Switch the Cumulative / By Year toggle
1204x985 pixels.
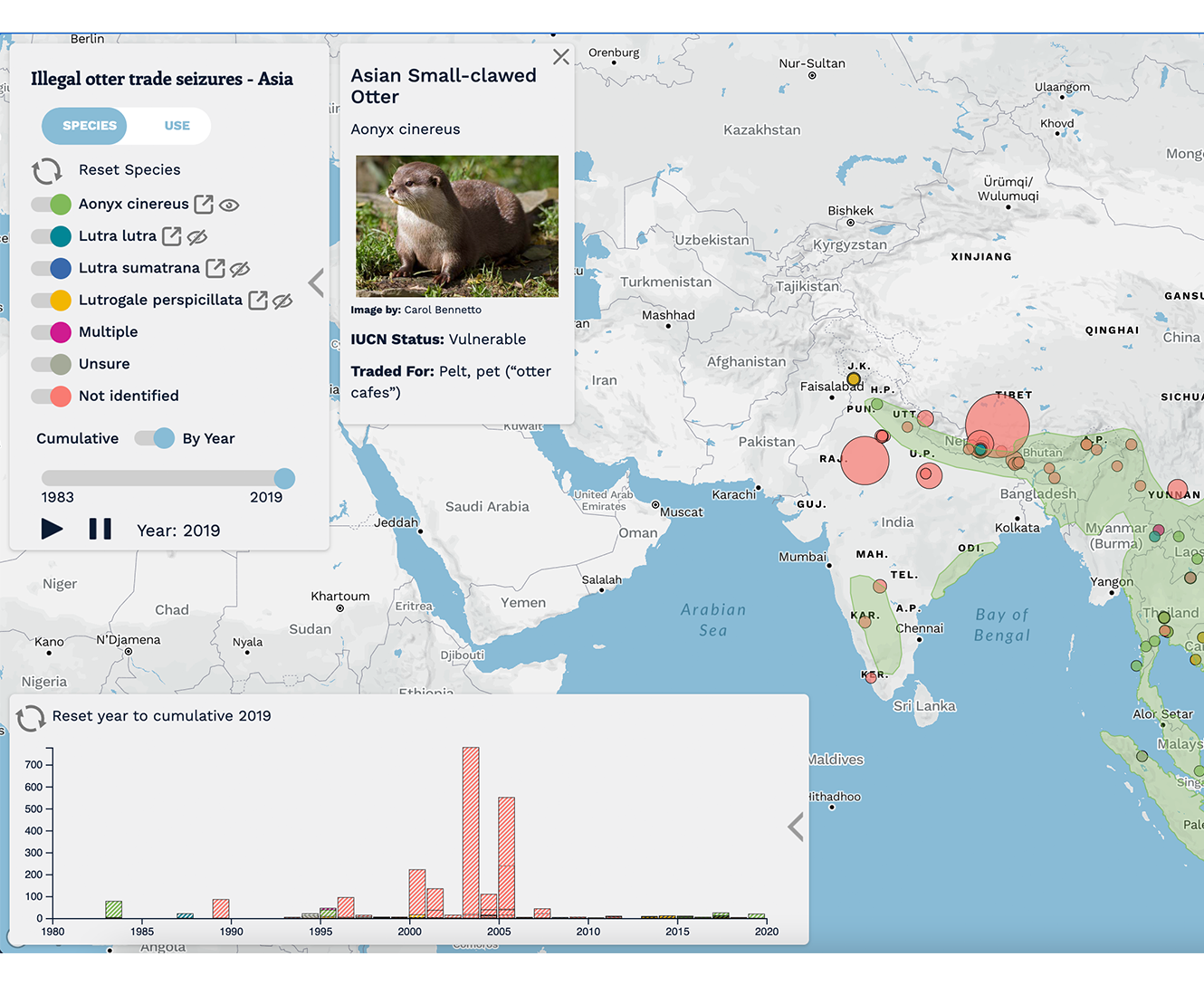(x=154, y=438)
